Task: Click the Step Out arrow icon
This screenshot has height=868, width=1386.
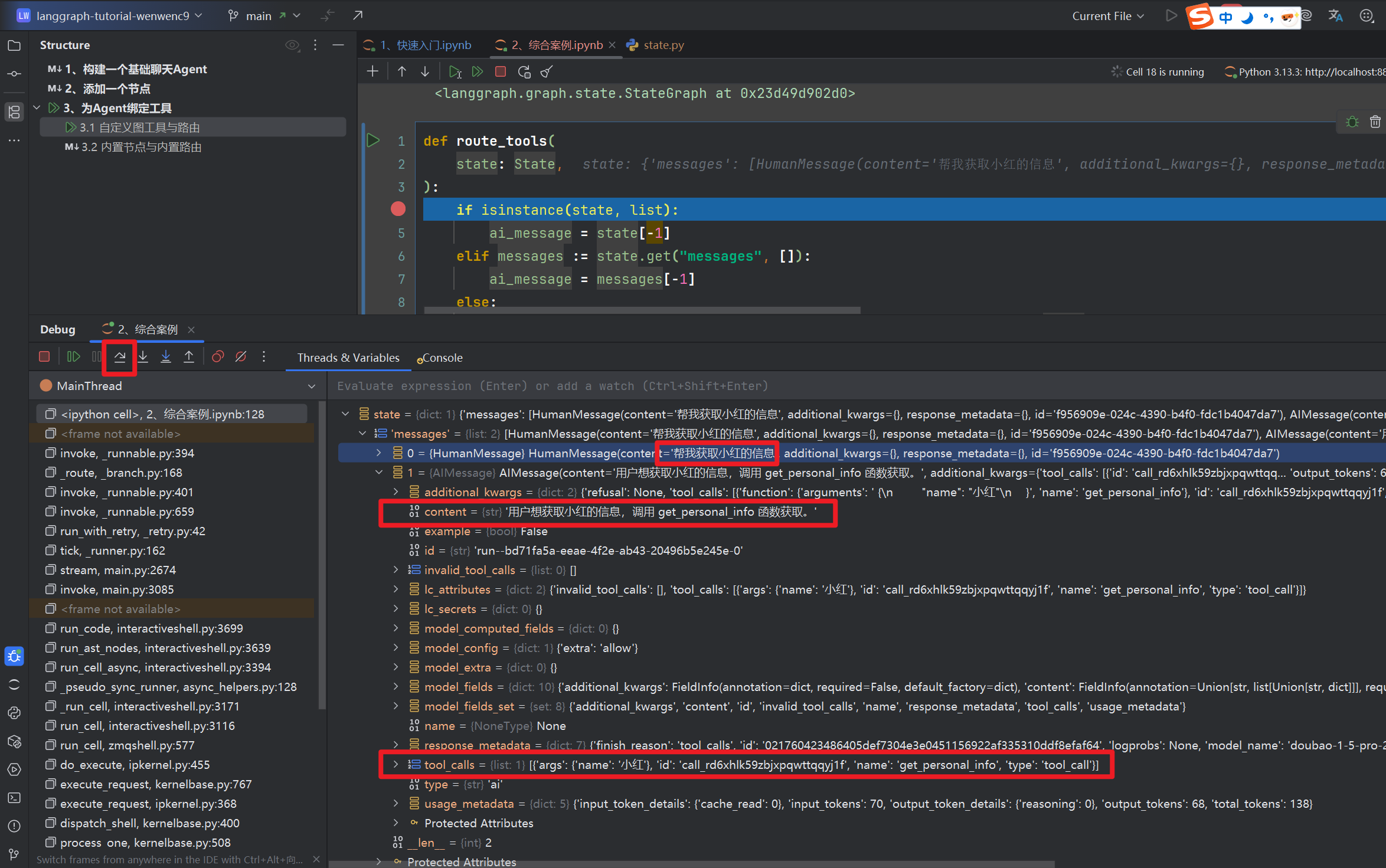Action: point(189,357)
